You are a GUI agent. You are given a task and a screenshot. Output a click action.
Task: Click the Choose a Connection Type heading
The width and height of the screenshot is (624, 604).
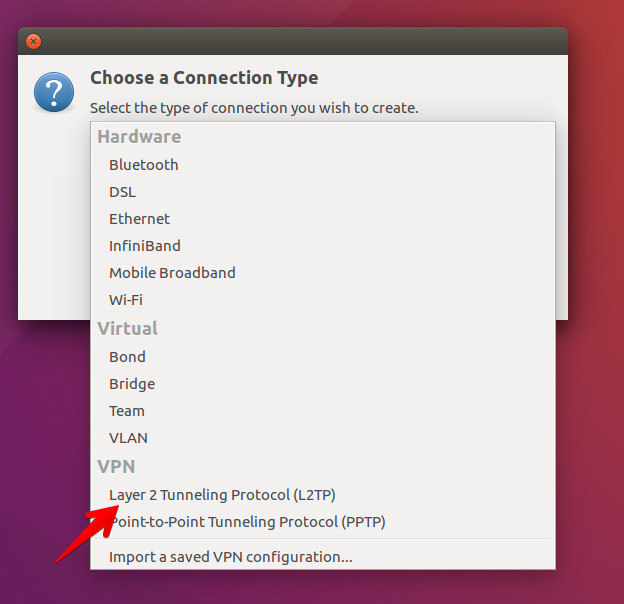(x=204, y=78)
